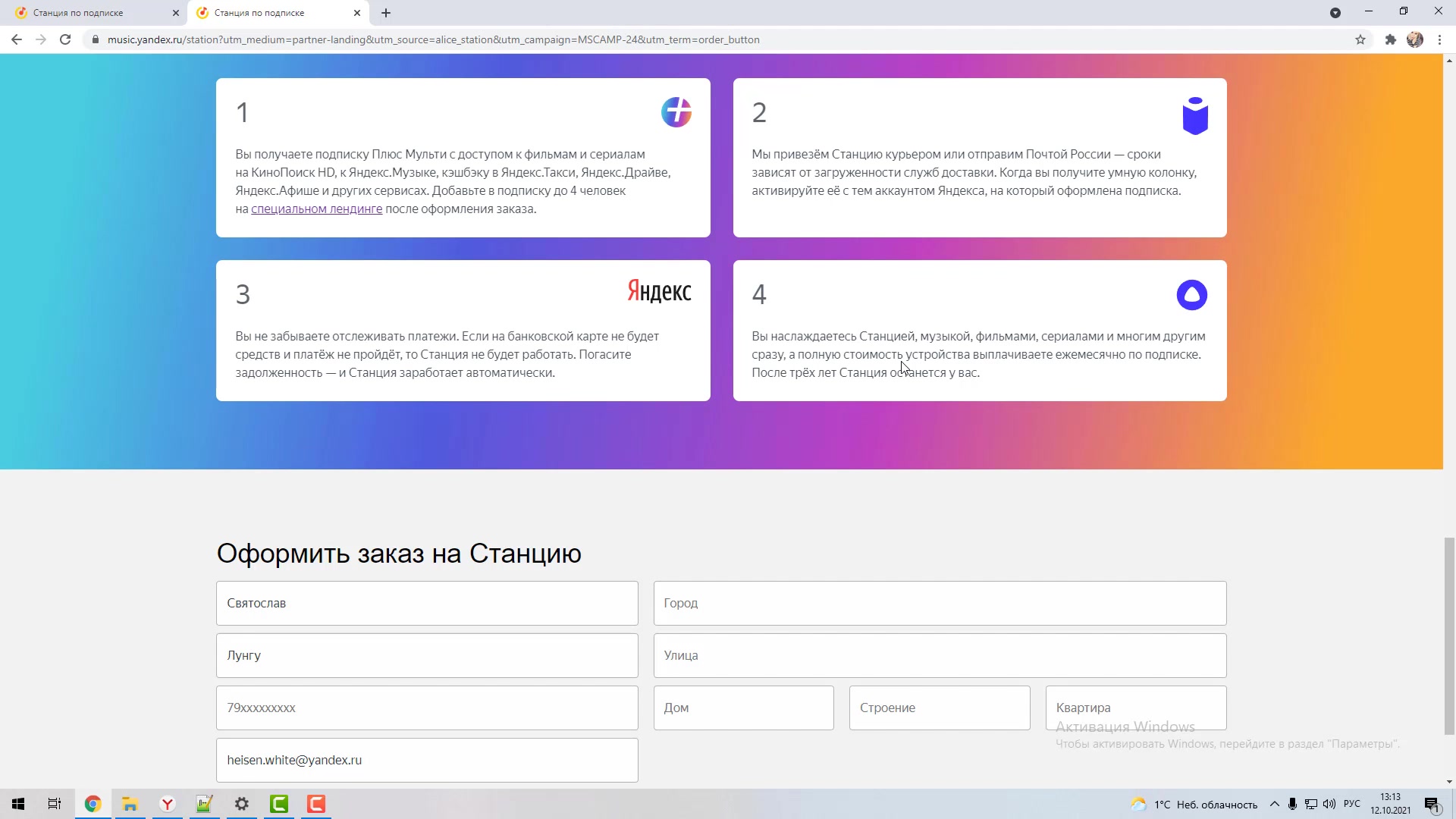Open the tab search dropdown arrow
This screenshot has height=819, width=1456.
1335,13
